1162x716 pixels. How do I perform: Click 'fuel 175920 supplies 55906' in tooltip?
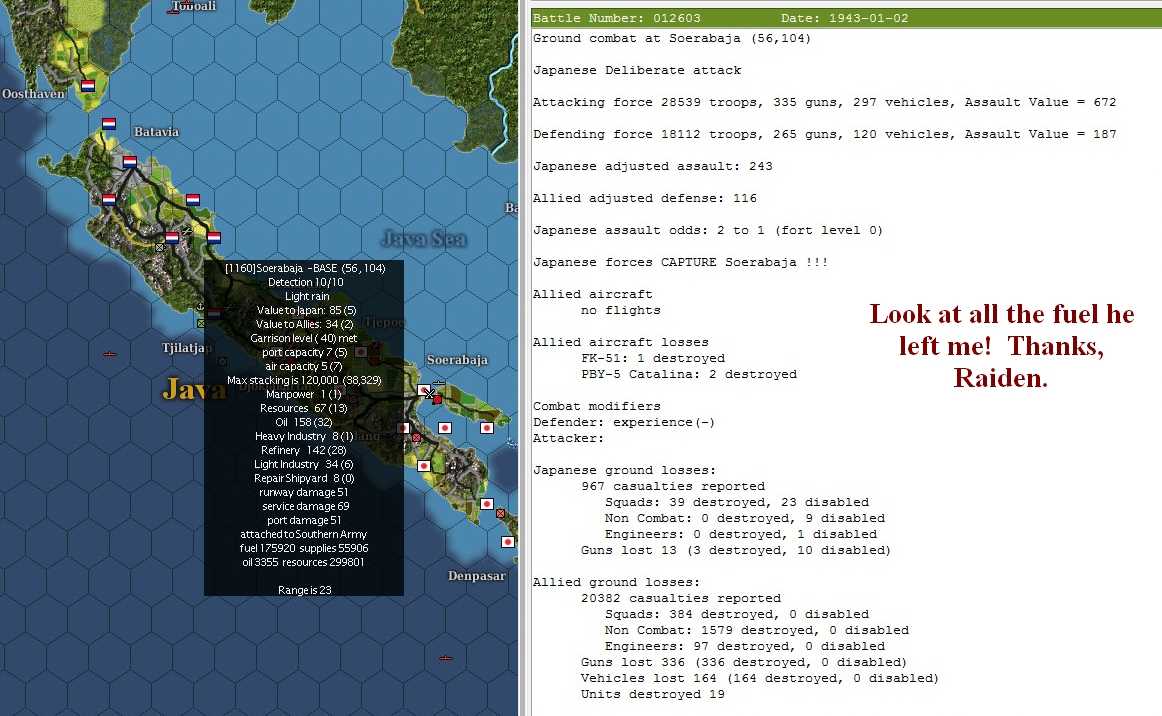(304, 548)
